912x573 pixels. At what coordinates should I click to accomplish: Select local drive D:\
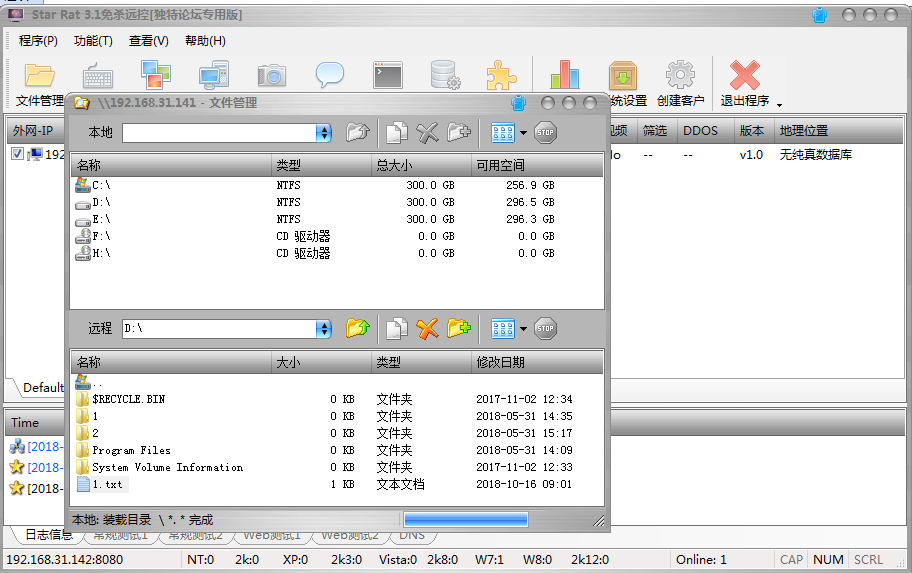[92, 202]
